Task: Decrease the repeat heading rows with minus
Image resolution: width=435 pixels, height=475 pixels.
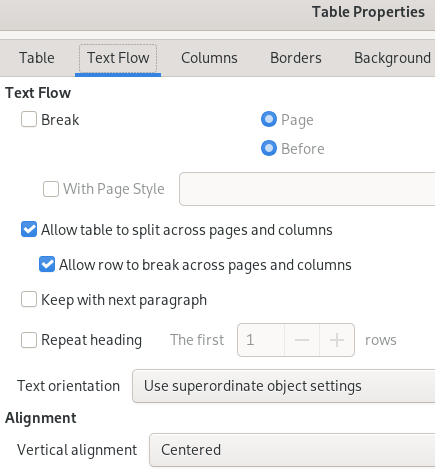Action: click(x=302, y=340)
